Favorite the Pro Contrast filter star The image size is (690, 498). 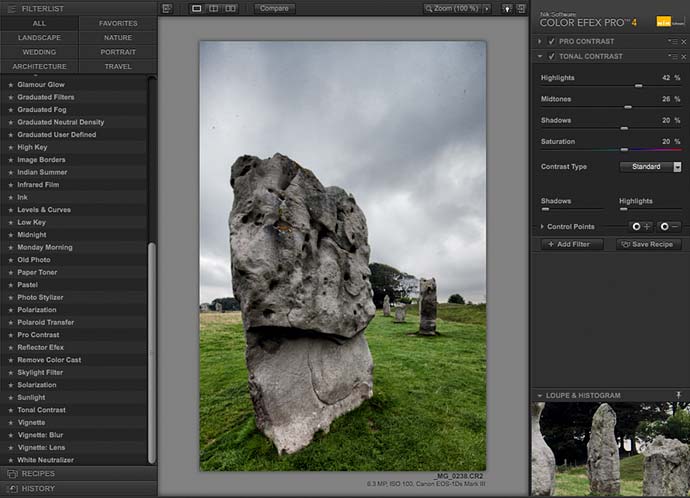(11, 335)
